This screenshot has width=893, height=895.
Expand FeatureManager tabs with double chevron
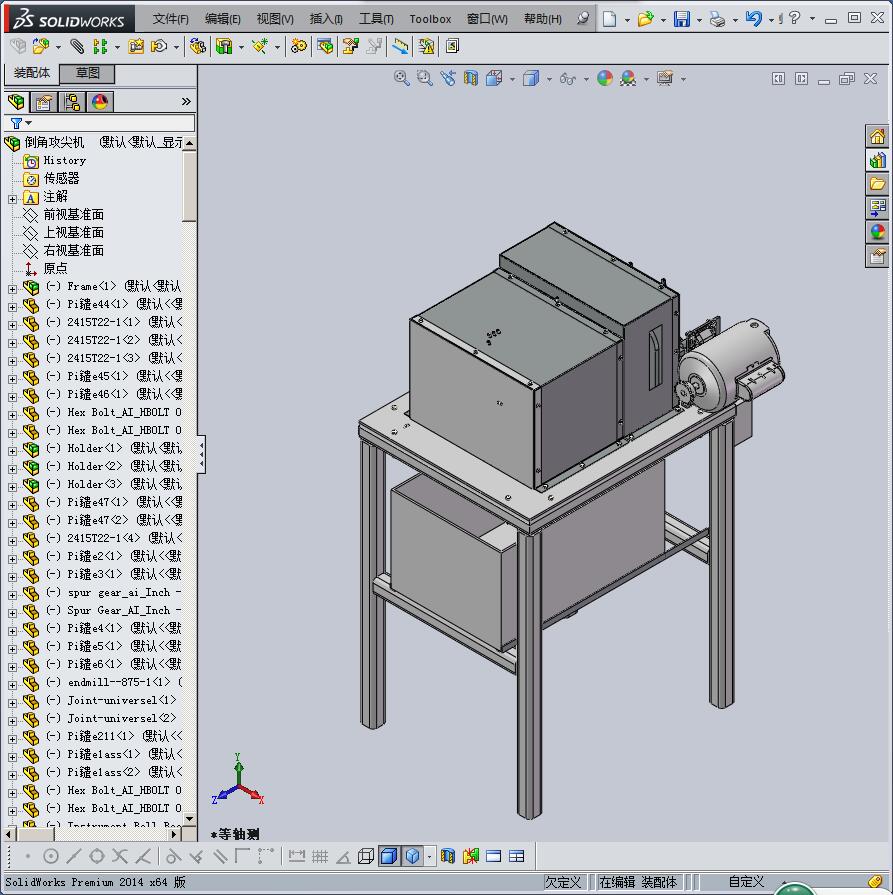click(186, 102)
